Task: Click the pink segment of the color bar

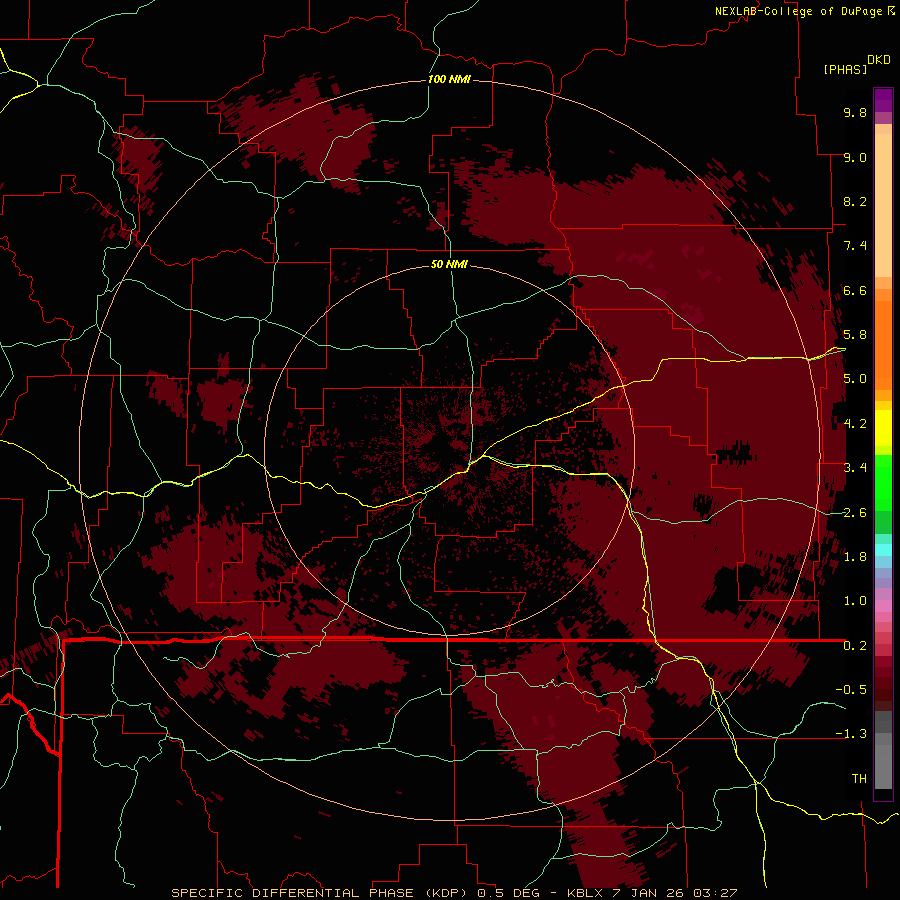Action: pos(883,606)
